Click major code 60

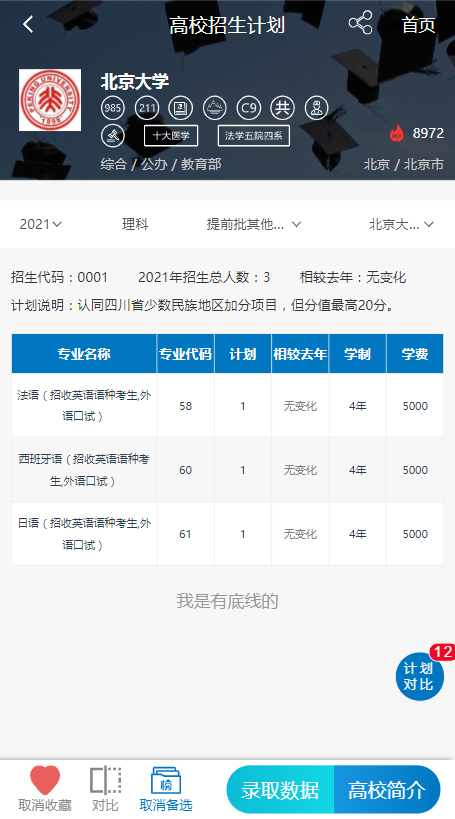point(185,470)
